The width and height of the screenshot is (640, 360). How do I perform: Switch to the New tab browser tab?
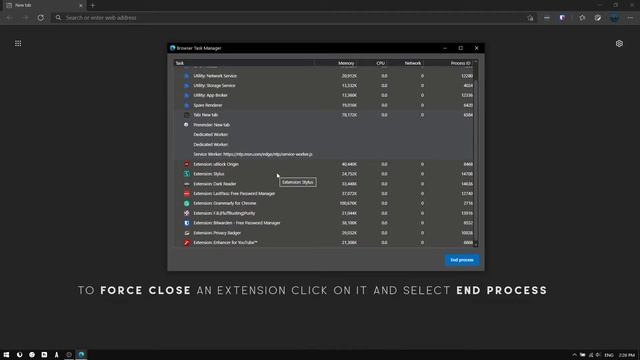43,5
